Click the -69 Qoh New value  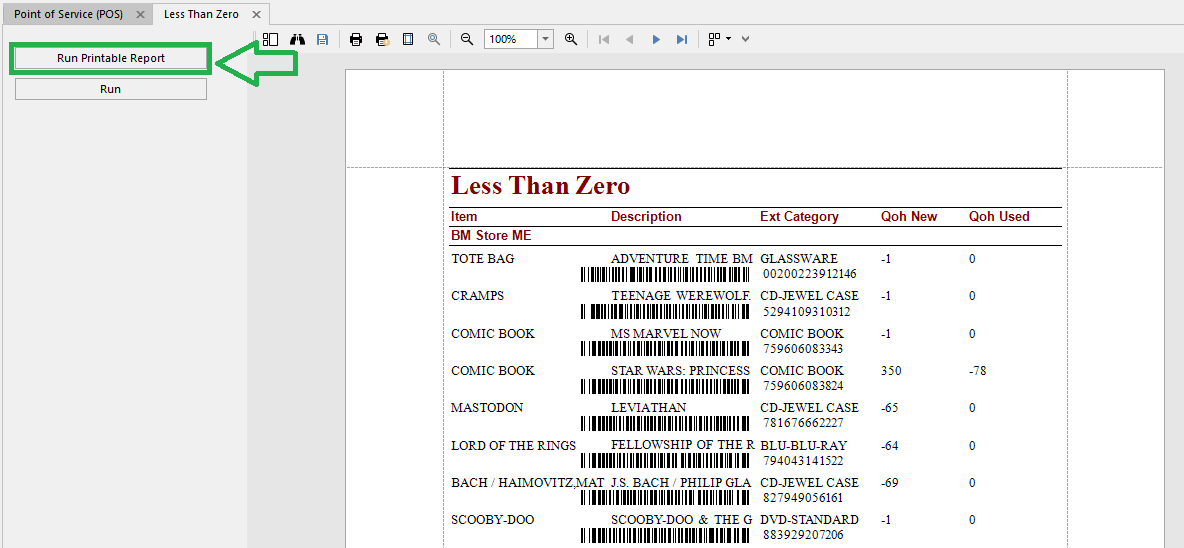point(890,482)
